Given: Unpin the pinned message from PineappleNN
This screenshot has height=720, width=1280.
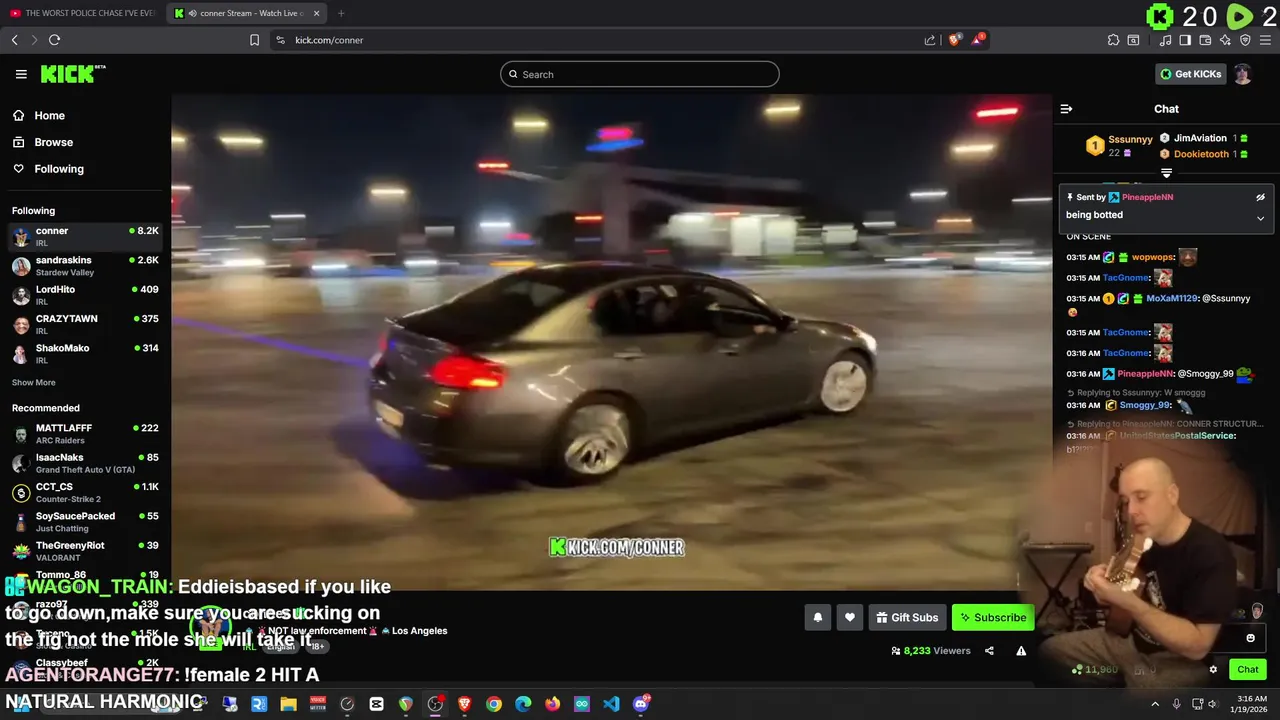Looking at the screenshot, I should [1260, 197].
